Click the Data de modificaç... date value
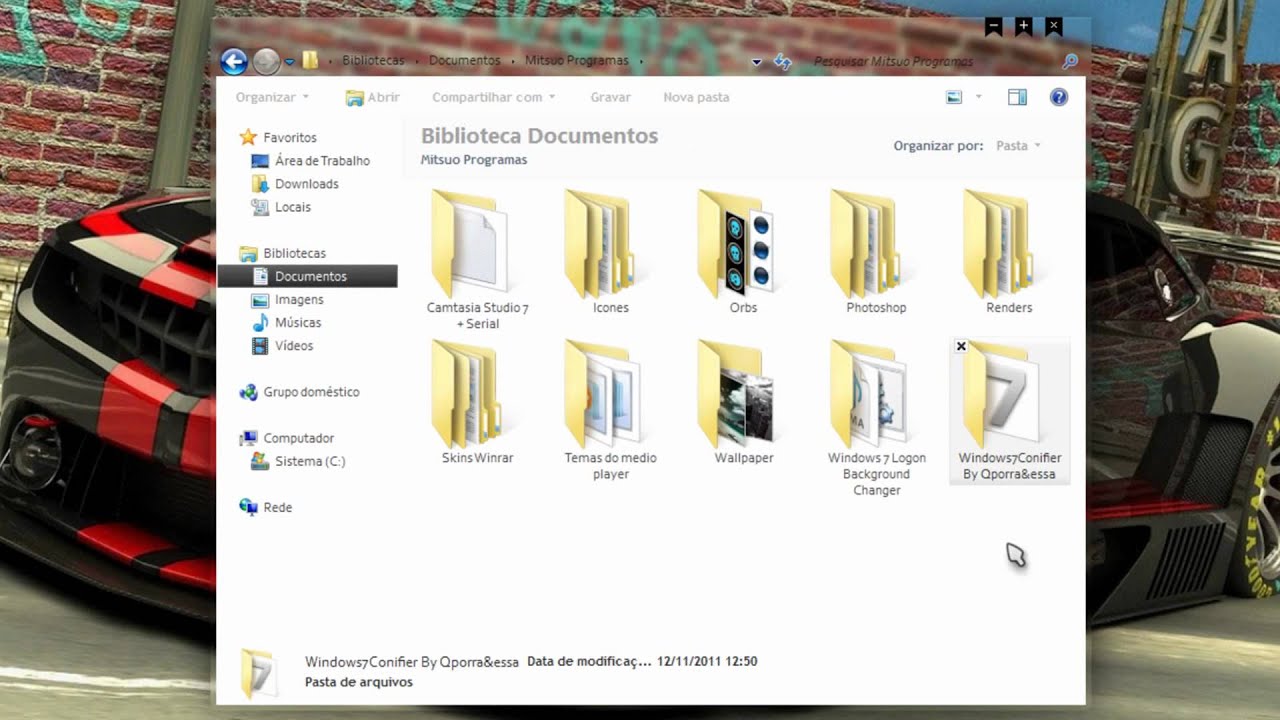1280x720 pixels. (x=707, y=662)
